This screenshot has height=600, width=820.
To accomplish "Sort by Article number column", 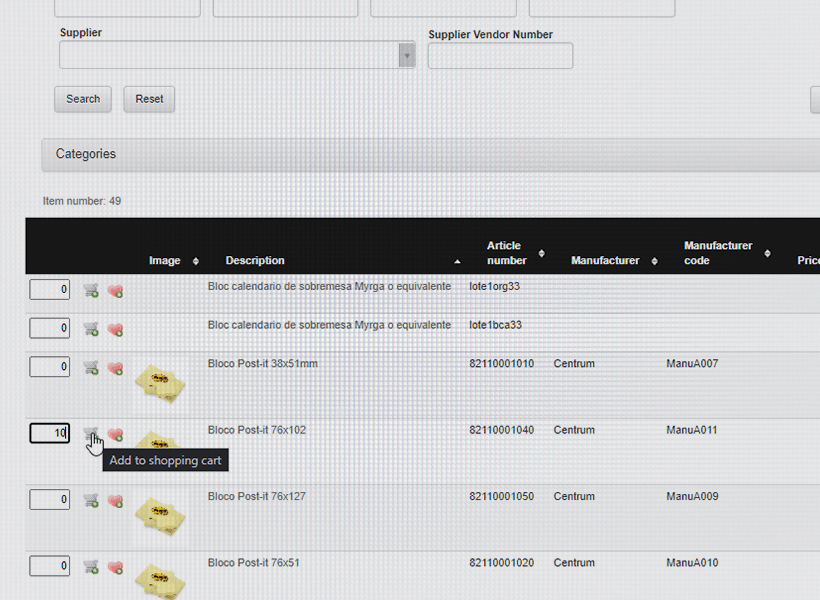I will click(507, 253).
